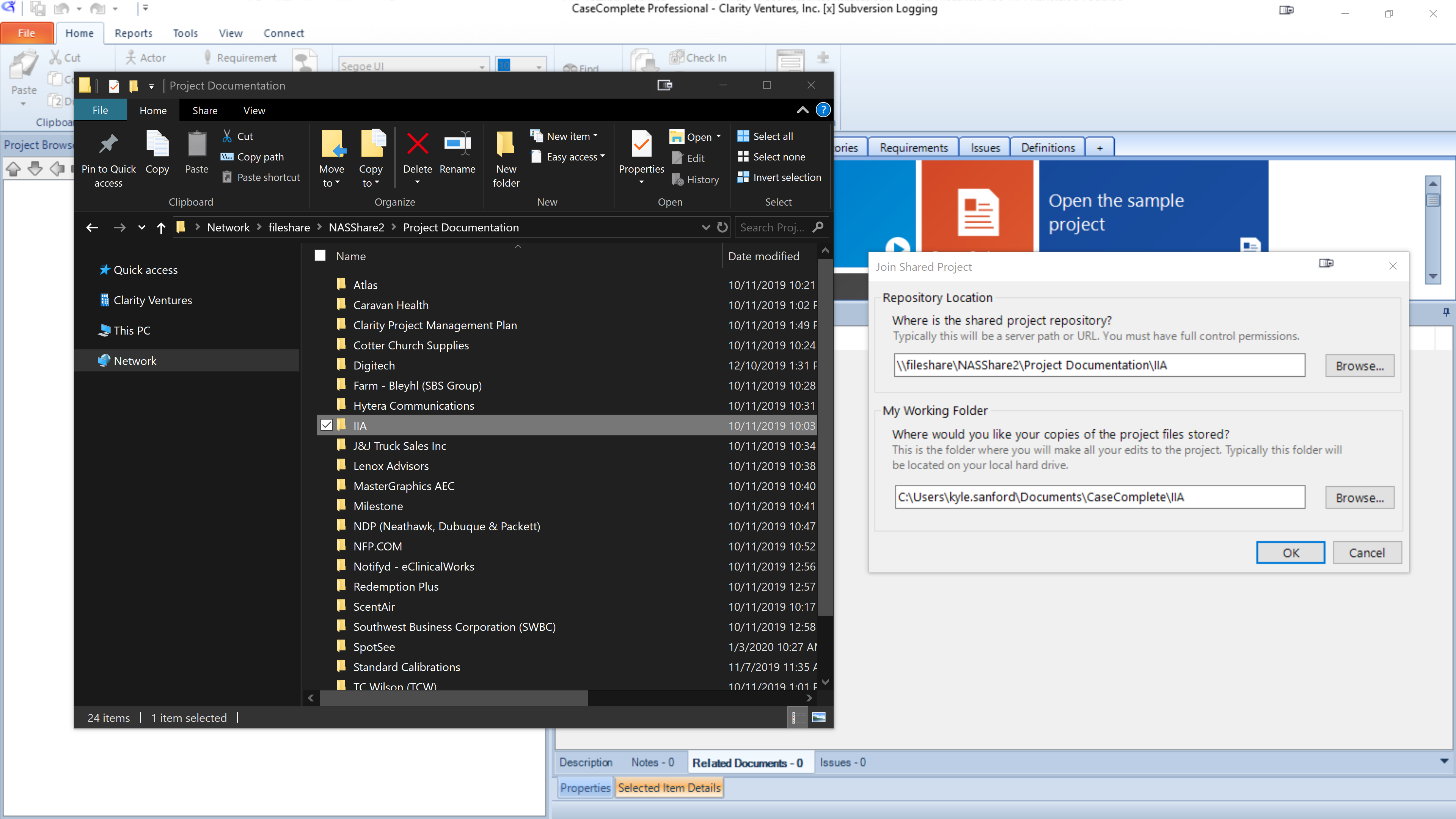Image resolution: width=1456 pixels, height=819 pixels.
Task: Click Check In in CaseComplete ribbon
Action: [x=698, y=58]
